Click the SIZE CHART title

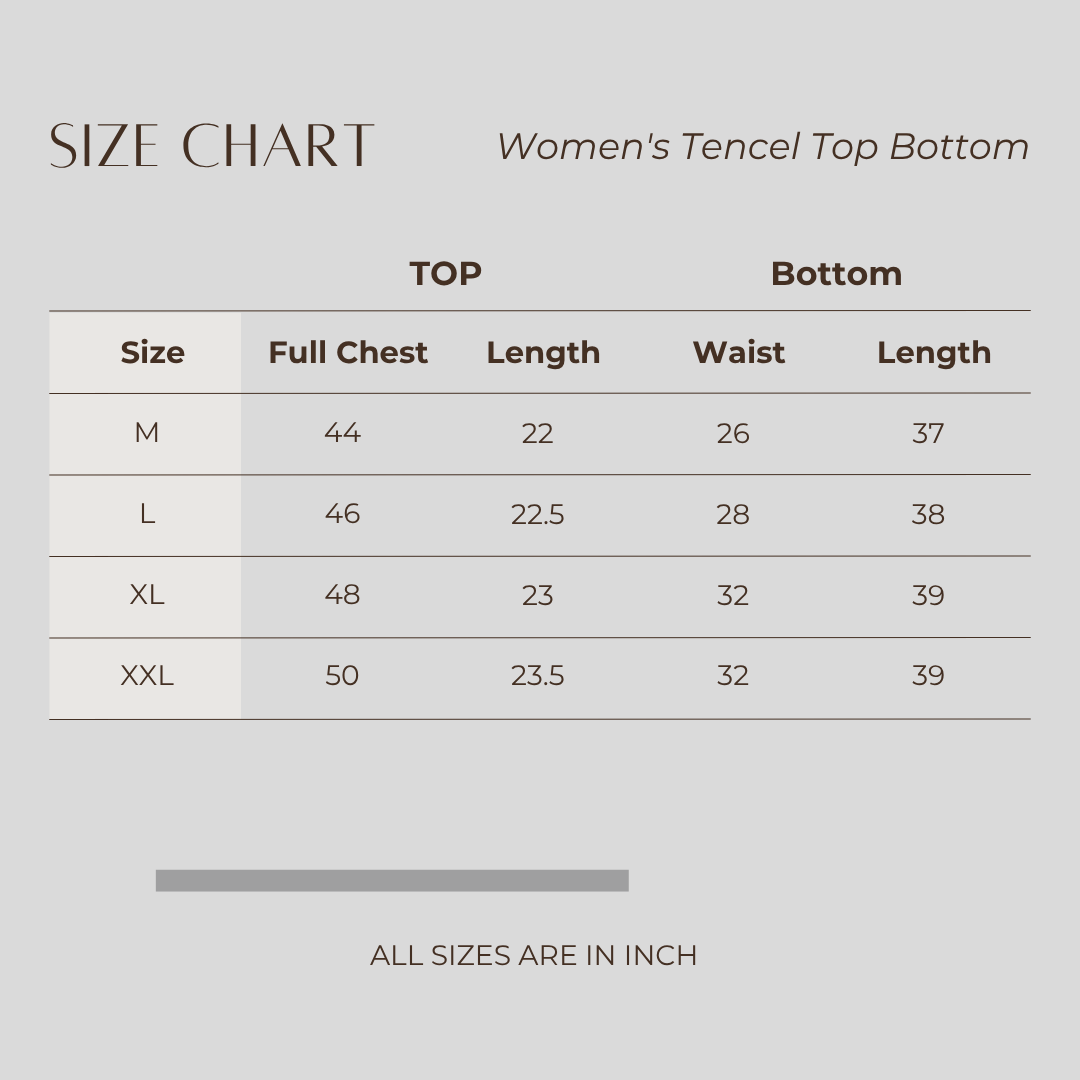212,146
